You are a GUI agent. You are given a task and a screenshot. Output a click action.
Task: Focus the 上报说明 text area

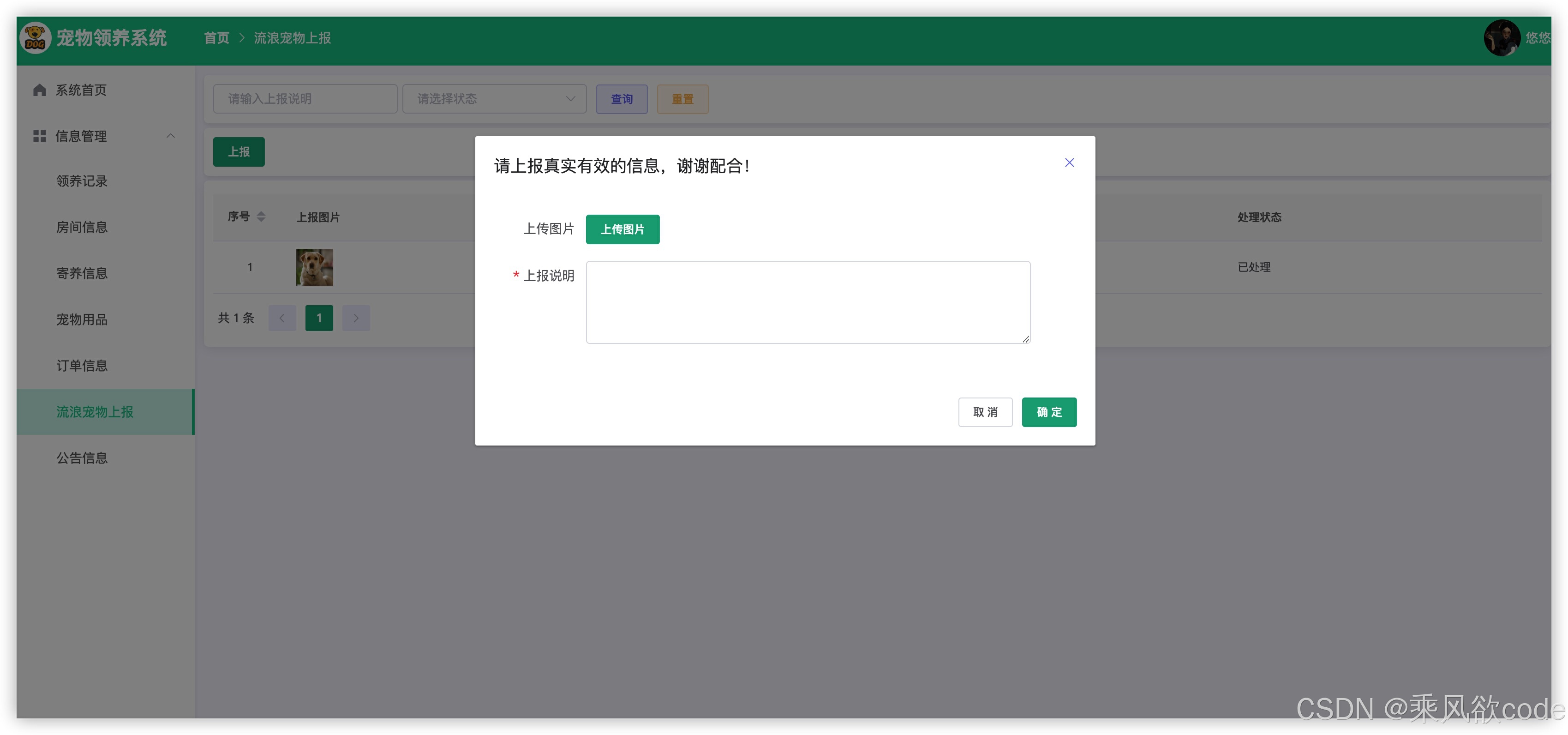(808, 303)
